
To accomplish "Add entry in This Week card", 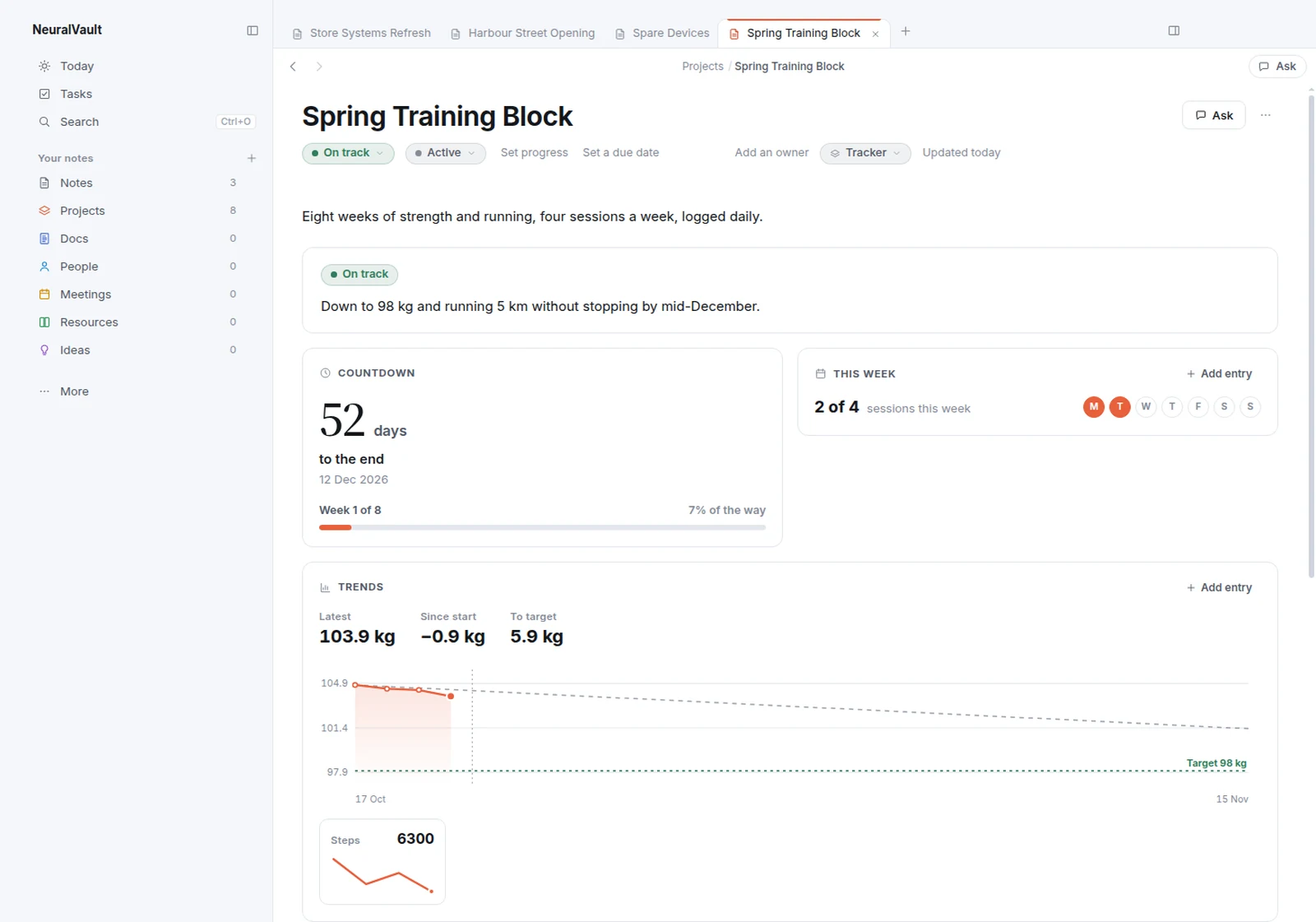I will 1219,373.
